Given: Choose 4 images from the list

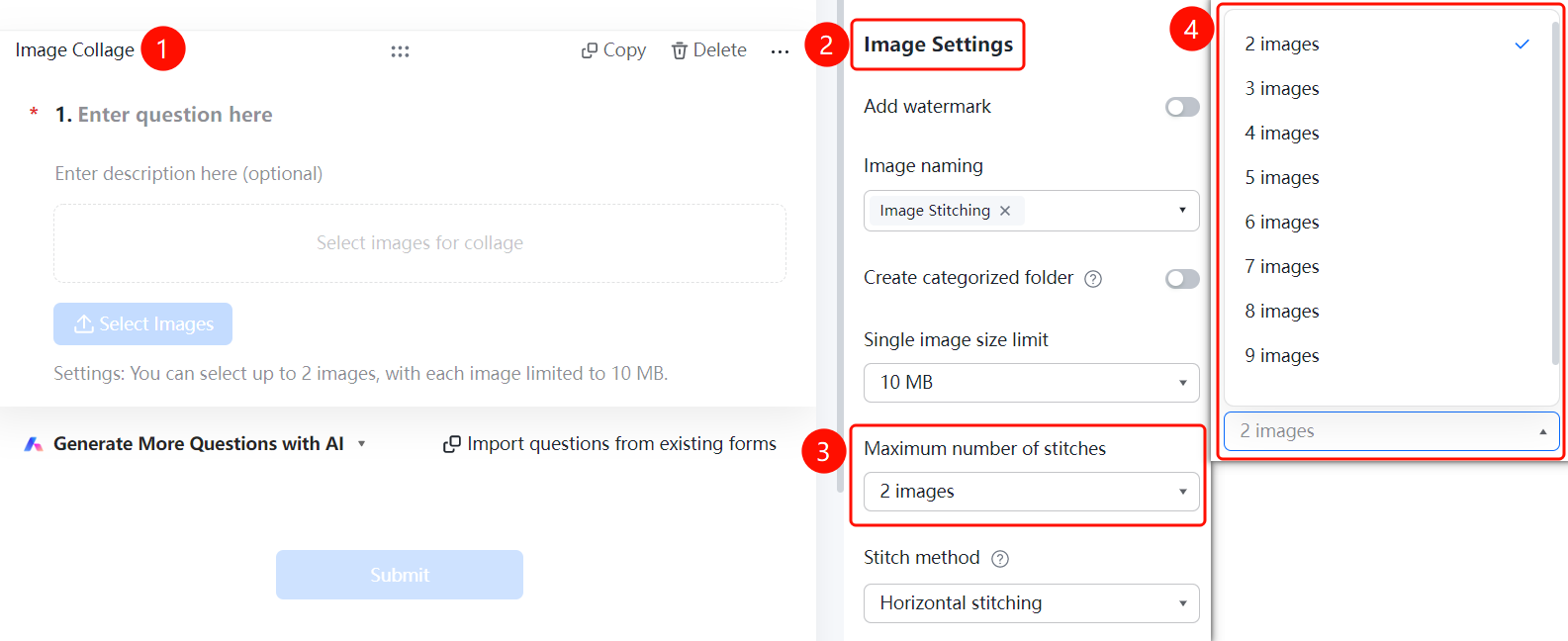Looking at the screenshot, I should click(x=1388, y=134).
